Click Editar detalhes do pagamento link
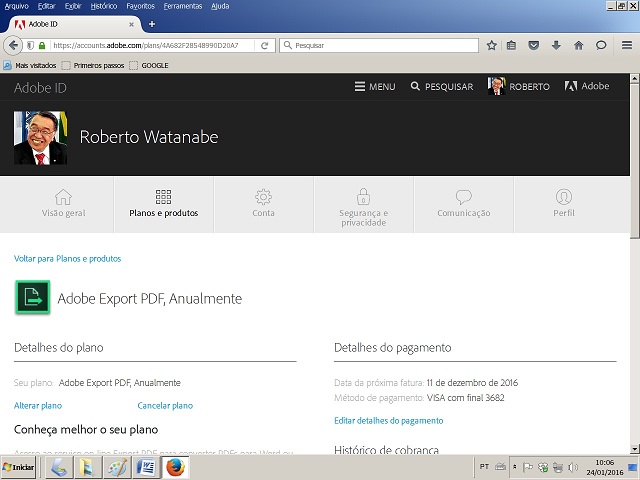 tap(389, 421)
